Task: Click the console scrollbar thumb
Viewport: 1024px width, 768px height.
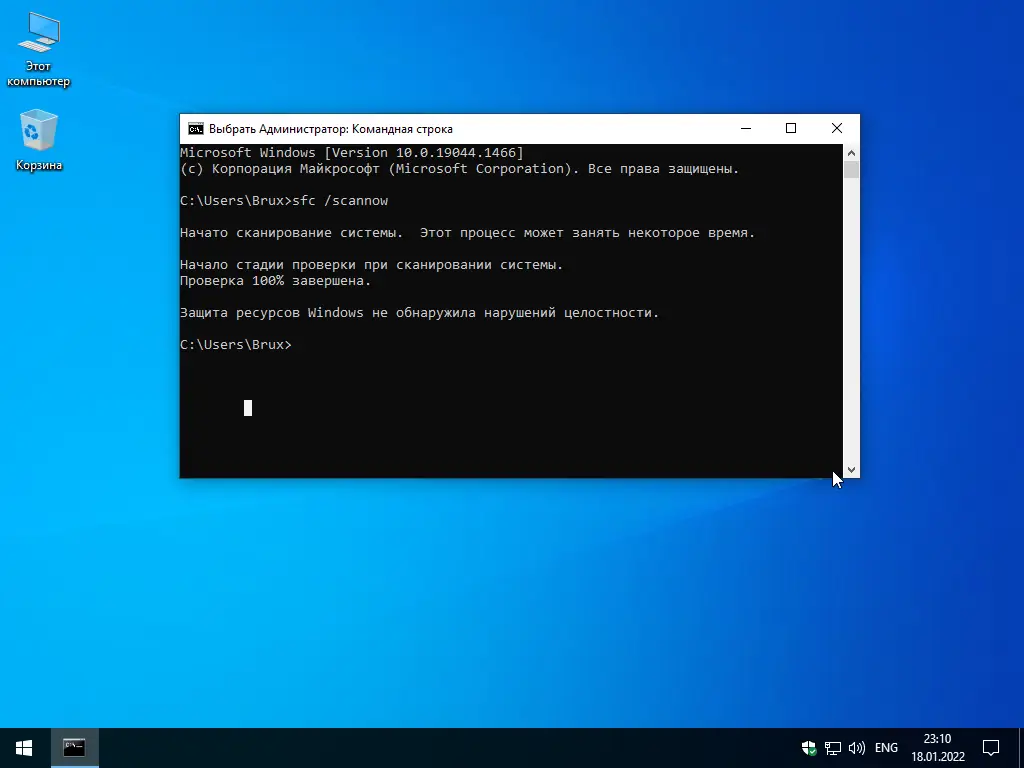Action: [851, 170]
